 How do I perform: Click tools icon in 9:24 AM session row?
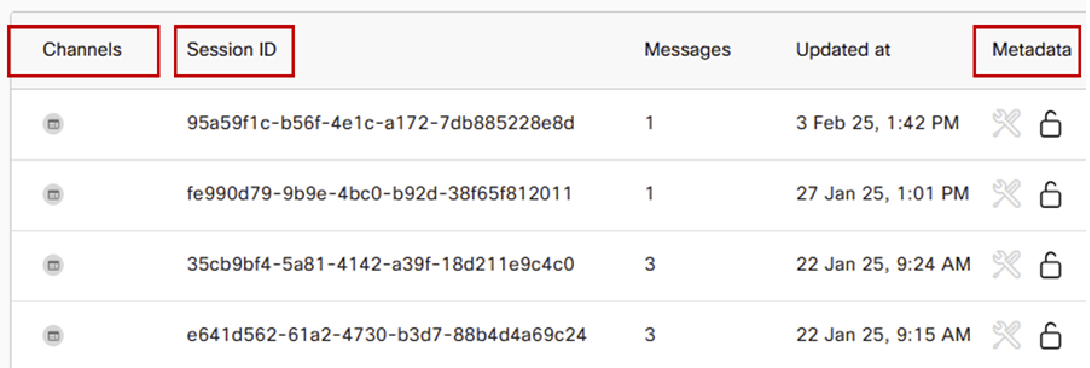(x=1006, y=265)
